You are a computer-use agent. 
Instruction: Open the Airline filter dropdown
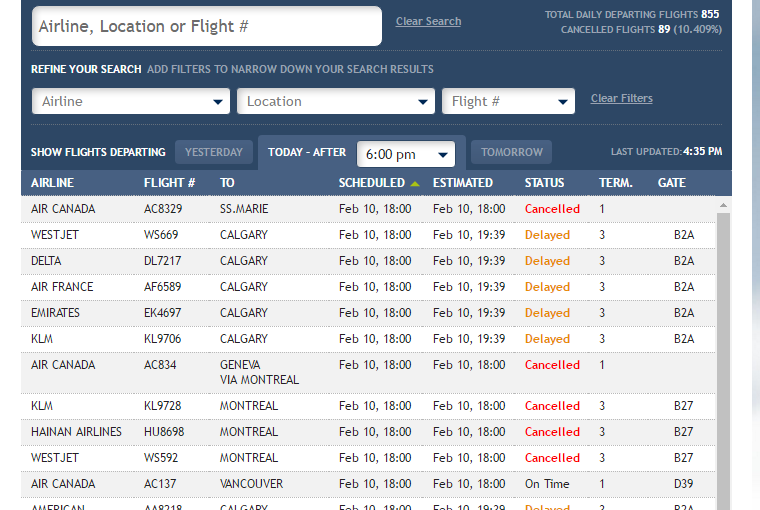tap(131, 101)
